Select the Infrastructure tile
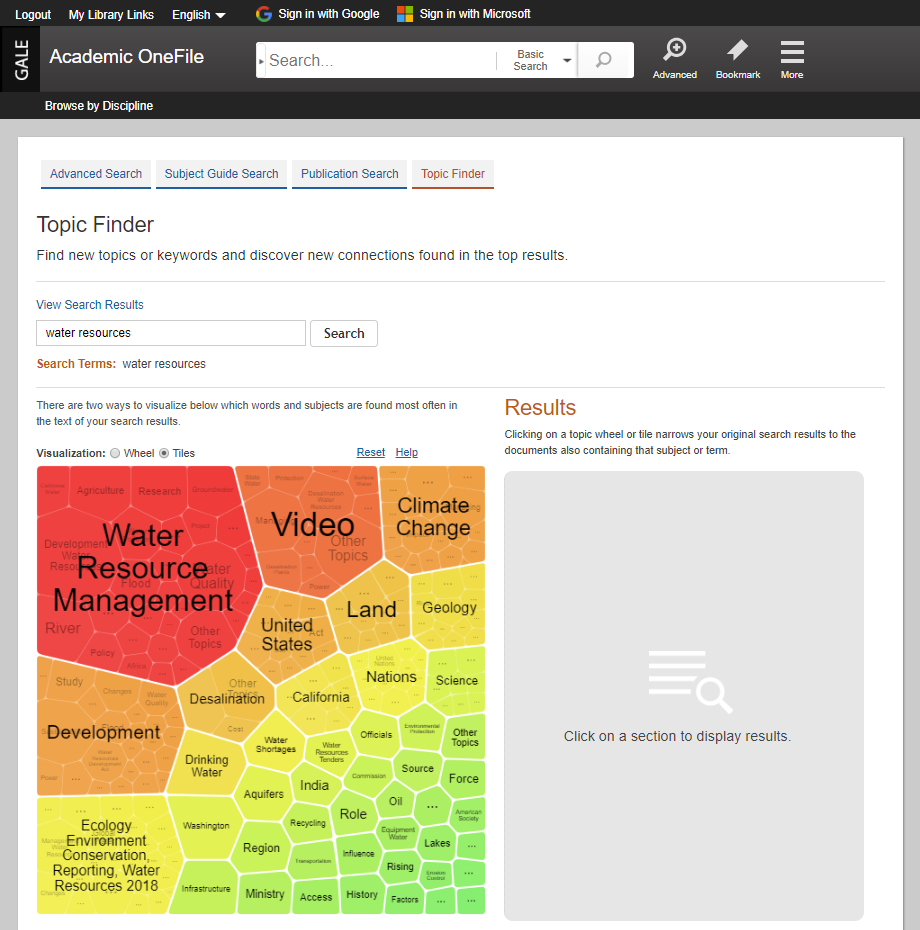 206,888
